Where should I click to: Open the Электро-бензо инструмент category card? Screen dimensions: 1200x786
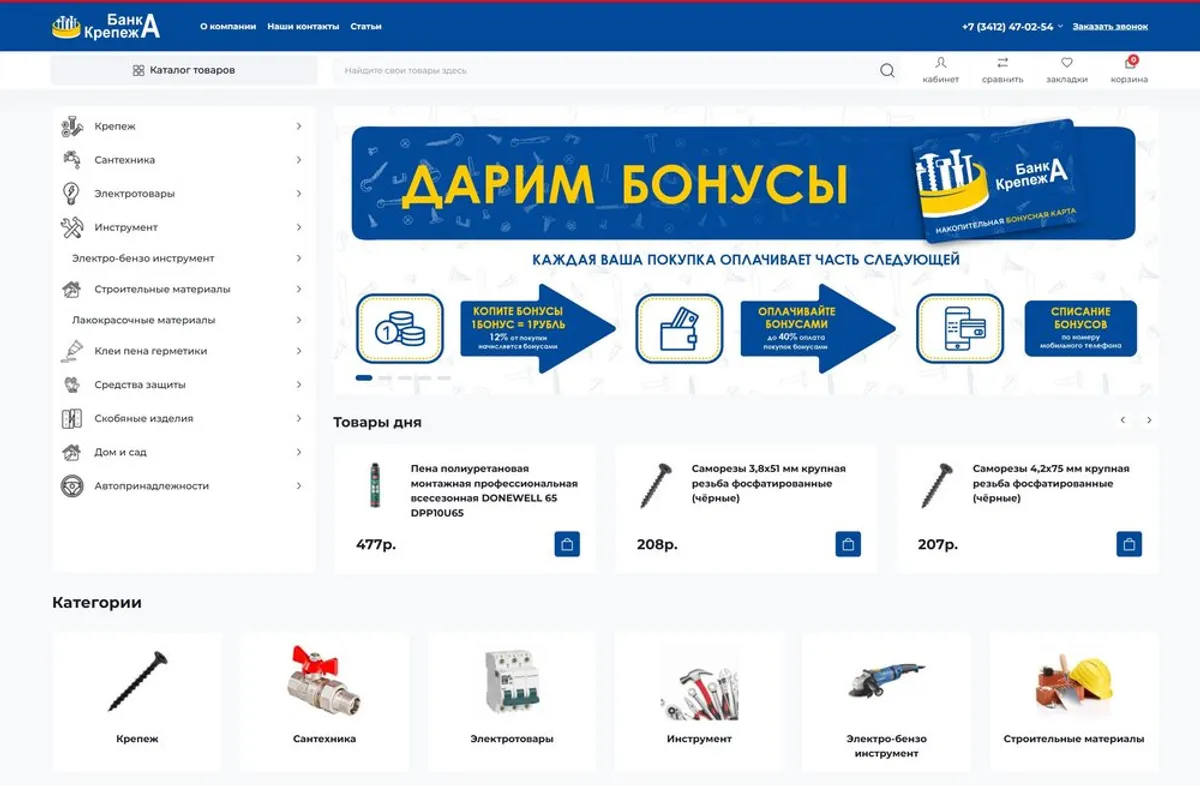886,702
